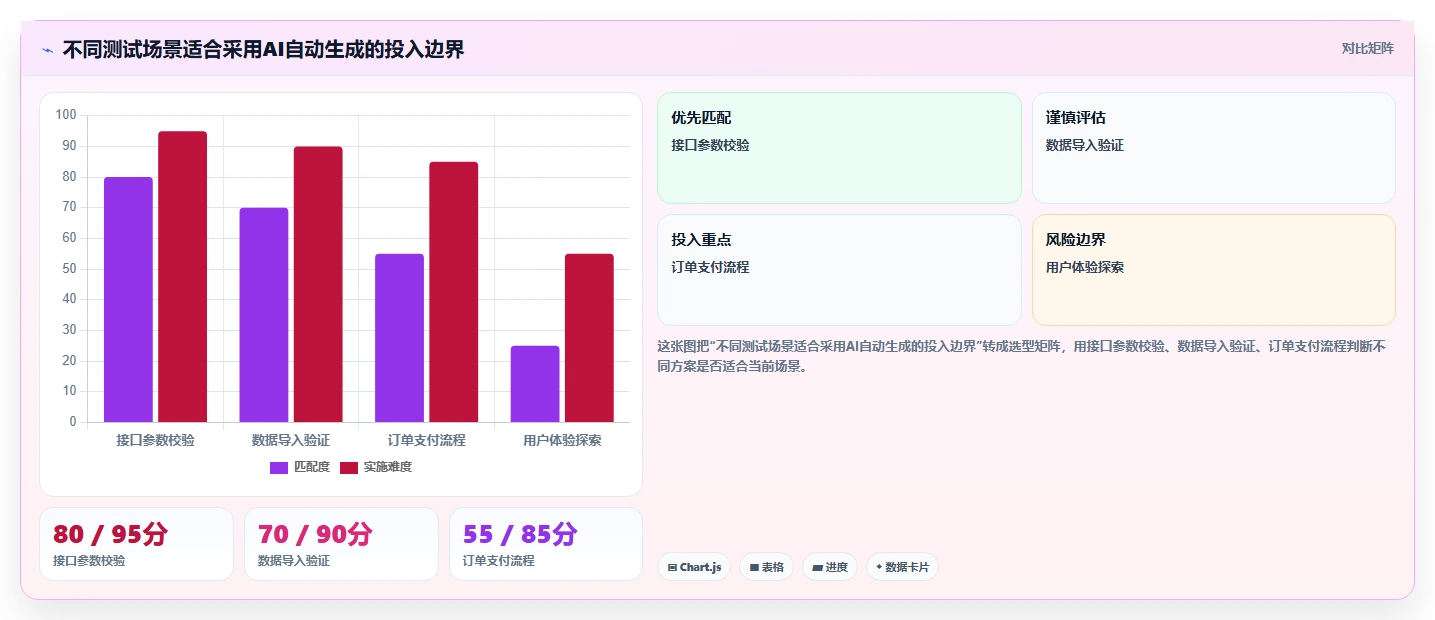Toggle the 实施难度 legend entry
The width and height of the screenshot is (1435, 620).
click(x=376, y=467)
